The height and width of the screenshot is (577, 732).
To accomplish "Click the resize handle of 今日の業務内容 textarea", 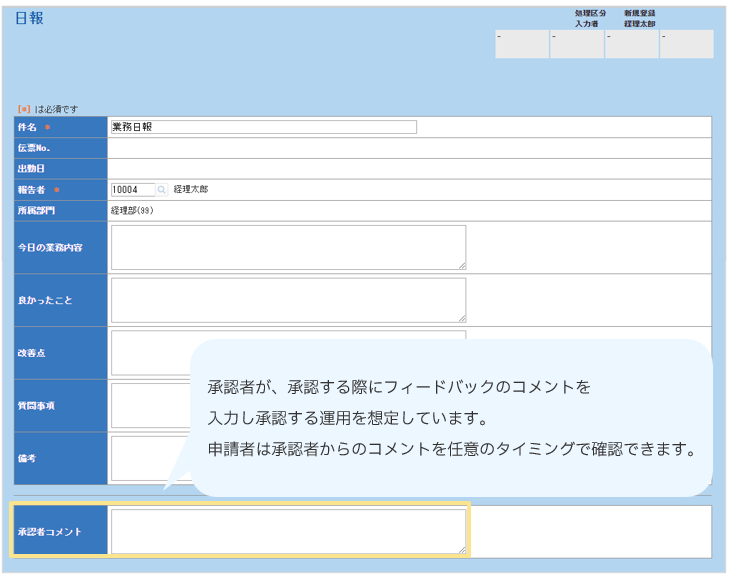I will (462, 266).
